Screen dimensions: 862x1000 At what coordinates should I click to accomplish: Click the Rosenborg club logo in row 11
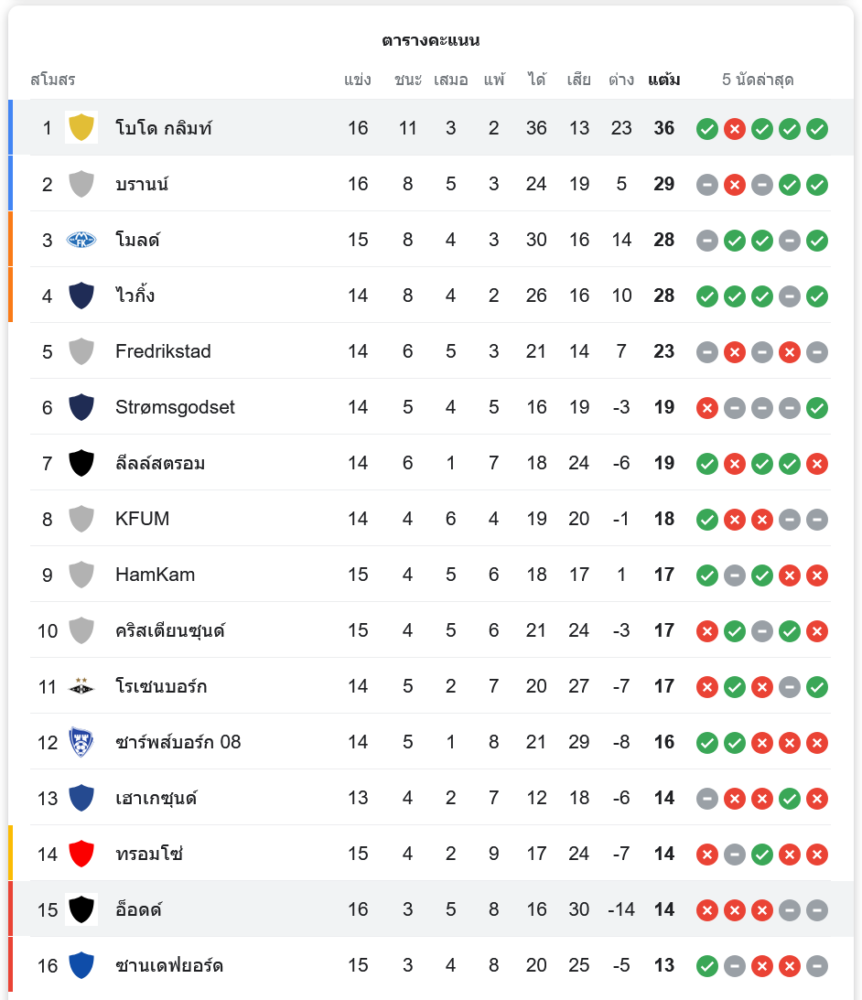click(82, 686)
